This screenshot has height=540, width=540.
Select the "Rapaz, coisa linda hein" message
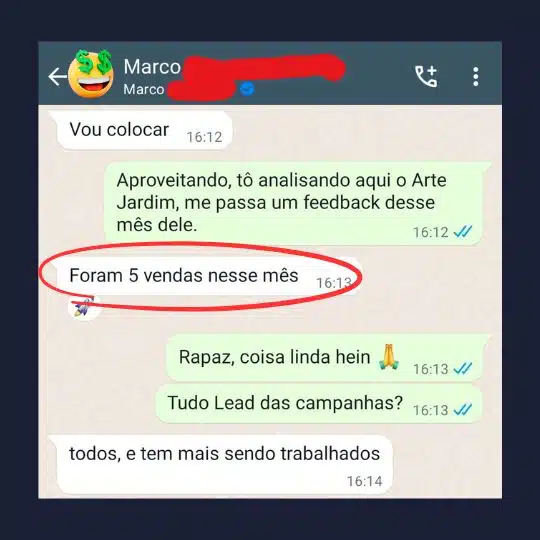[324, 358]
